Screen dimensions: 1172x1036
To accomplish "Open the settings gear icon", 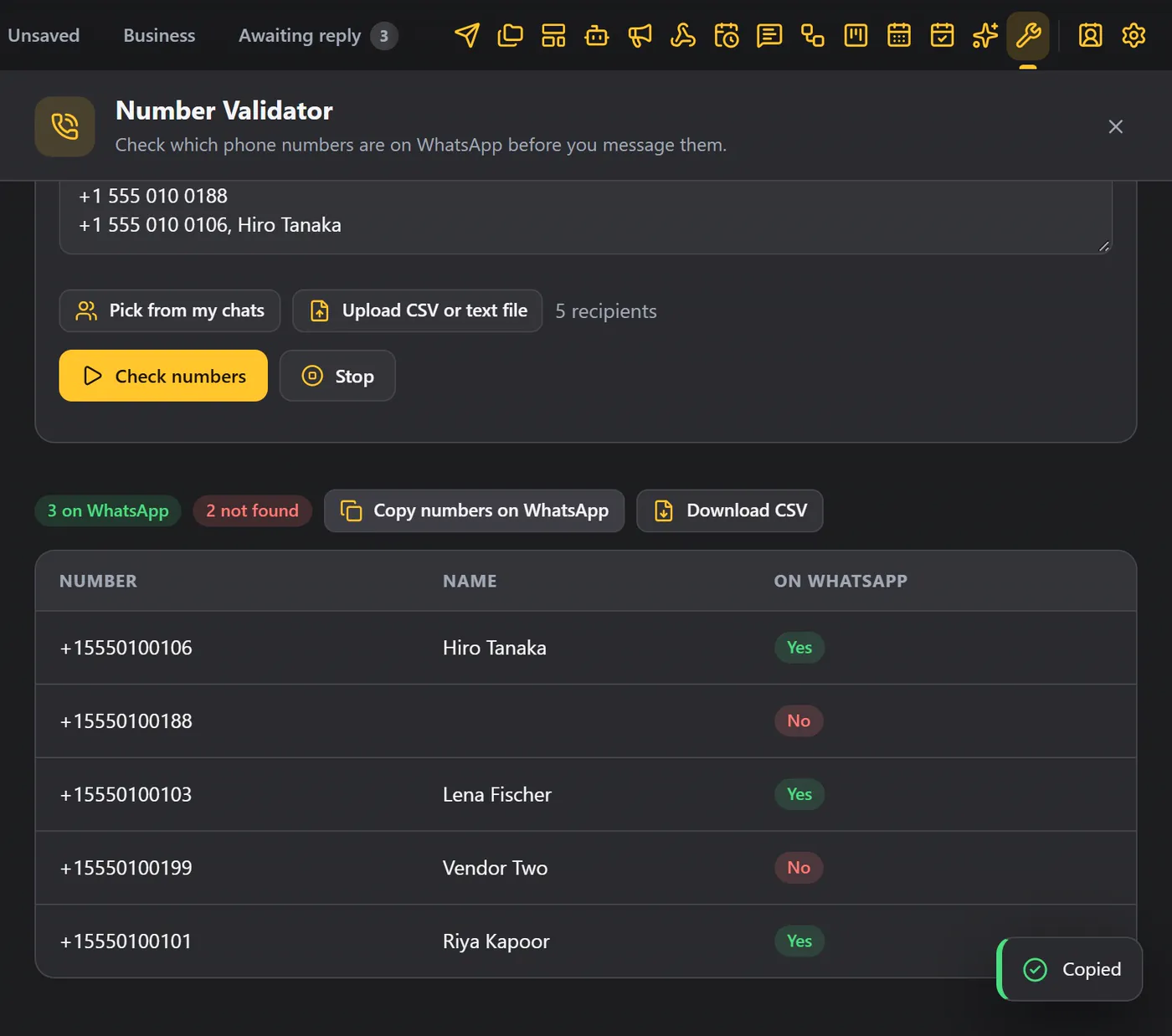I will tap(1133, 35).
